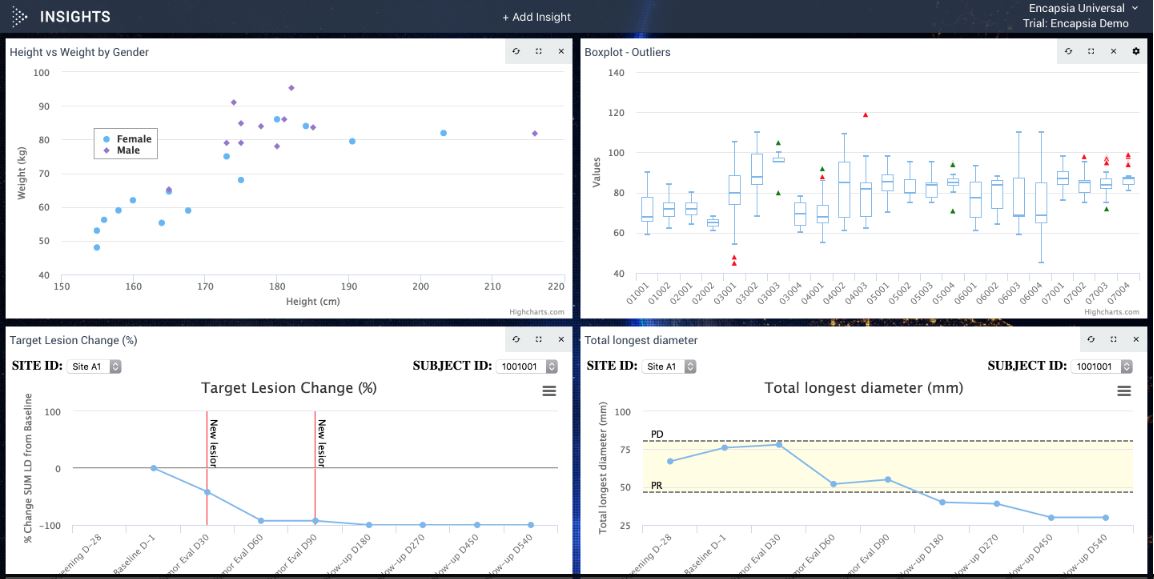Expand Total longest diameter panel to fullscreen
1154x579 pixels.
coord(1114,339)
